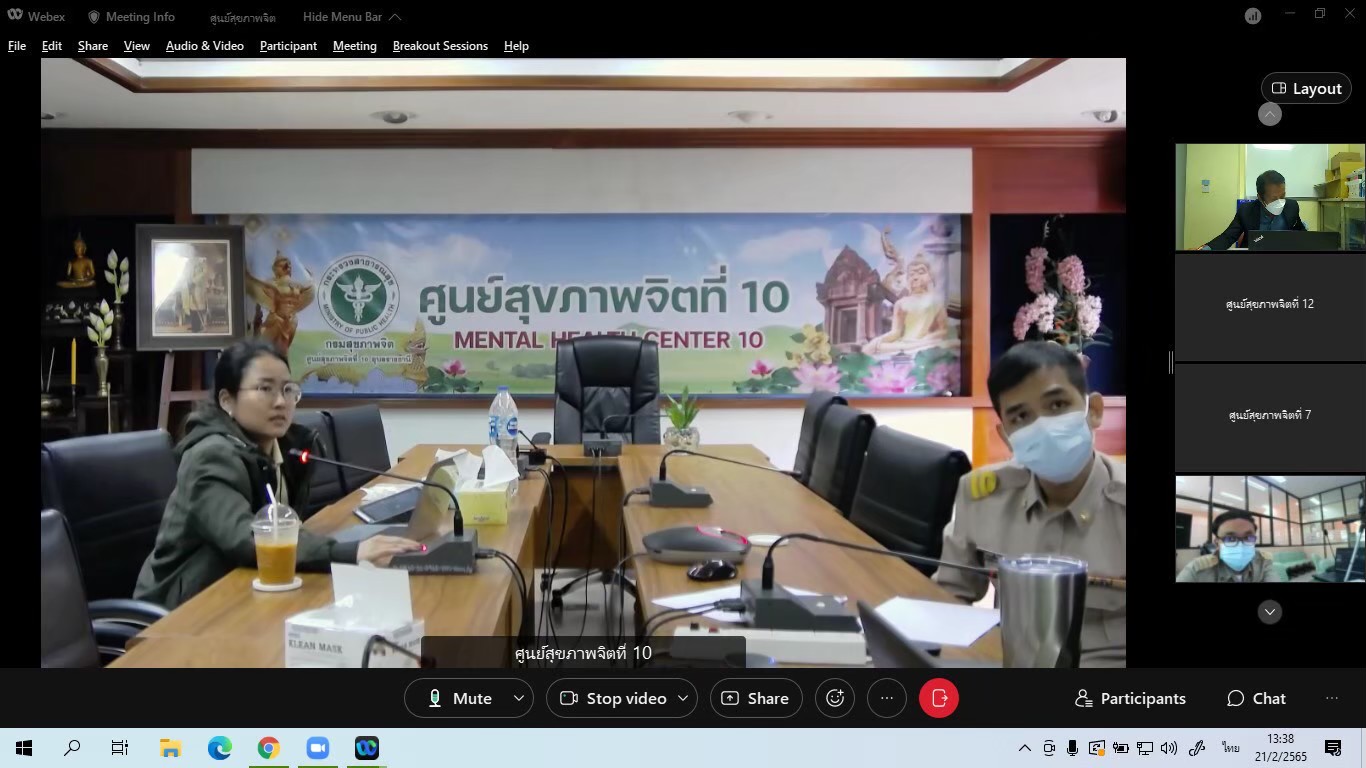Expand the Mute audio options arrow

[518, 698]
